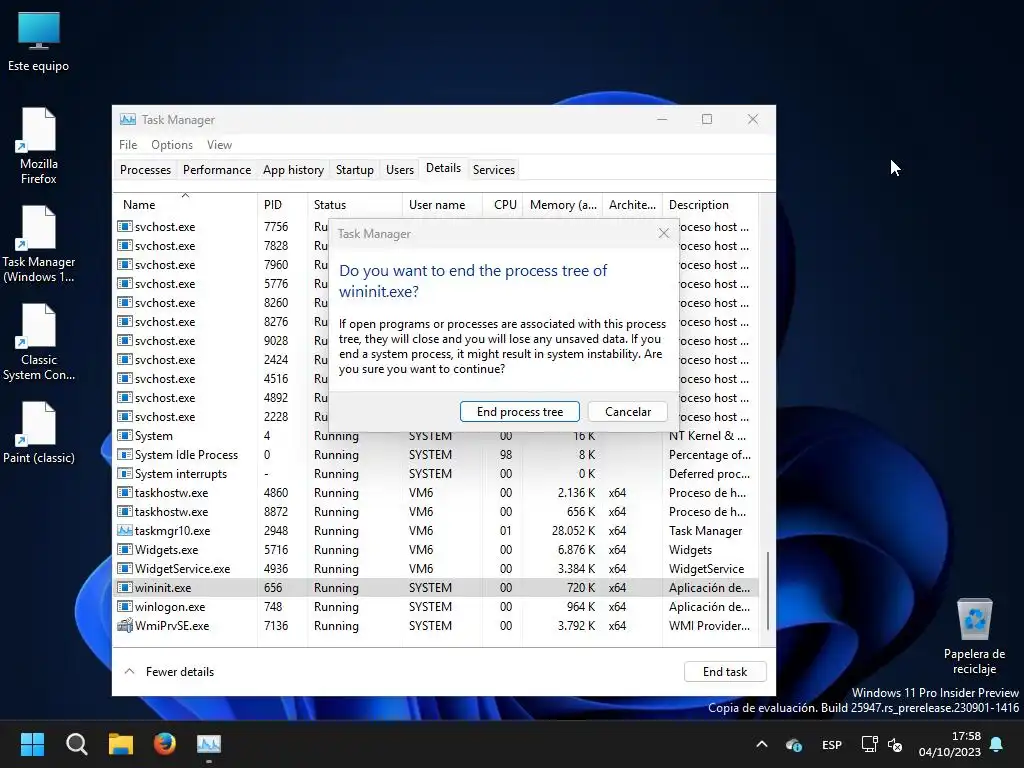Select svchost.exe icon with PID 7828

[125, 246]
